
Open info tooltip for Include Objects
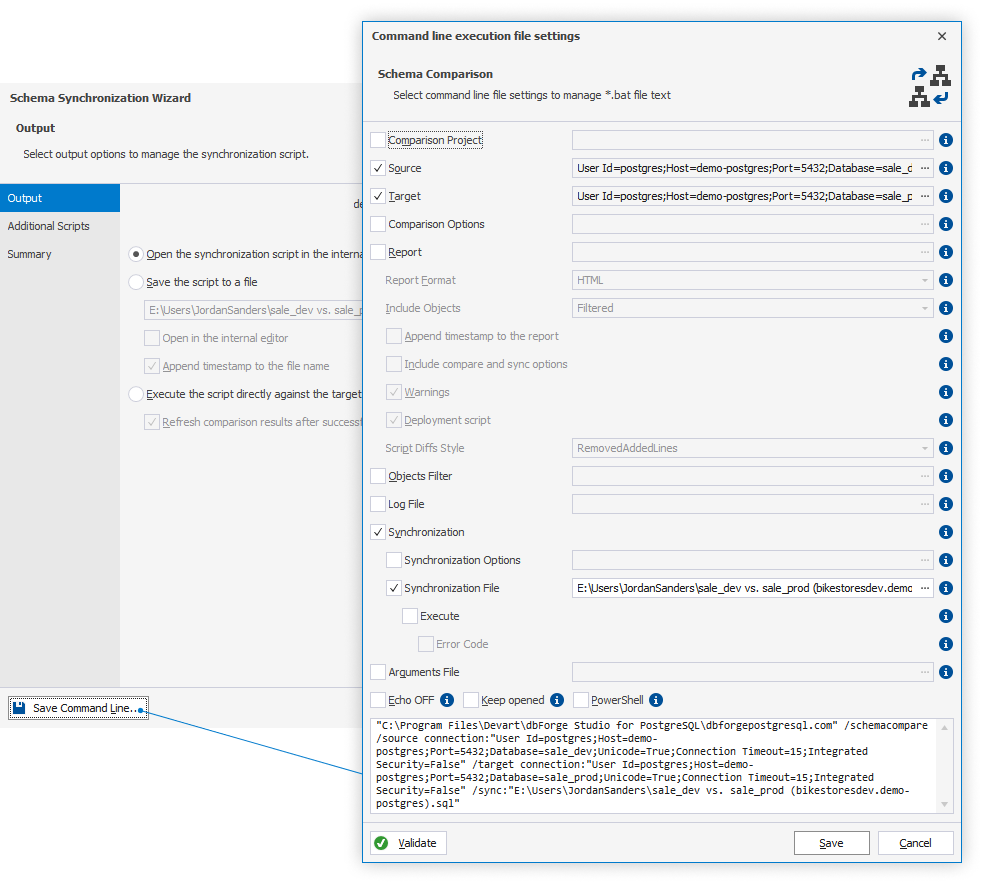point(946,308)
